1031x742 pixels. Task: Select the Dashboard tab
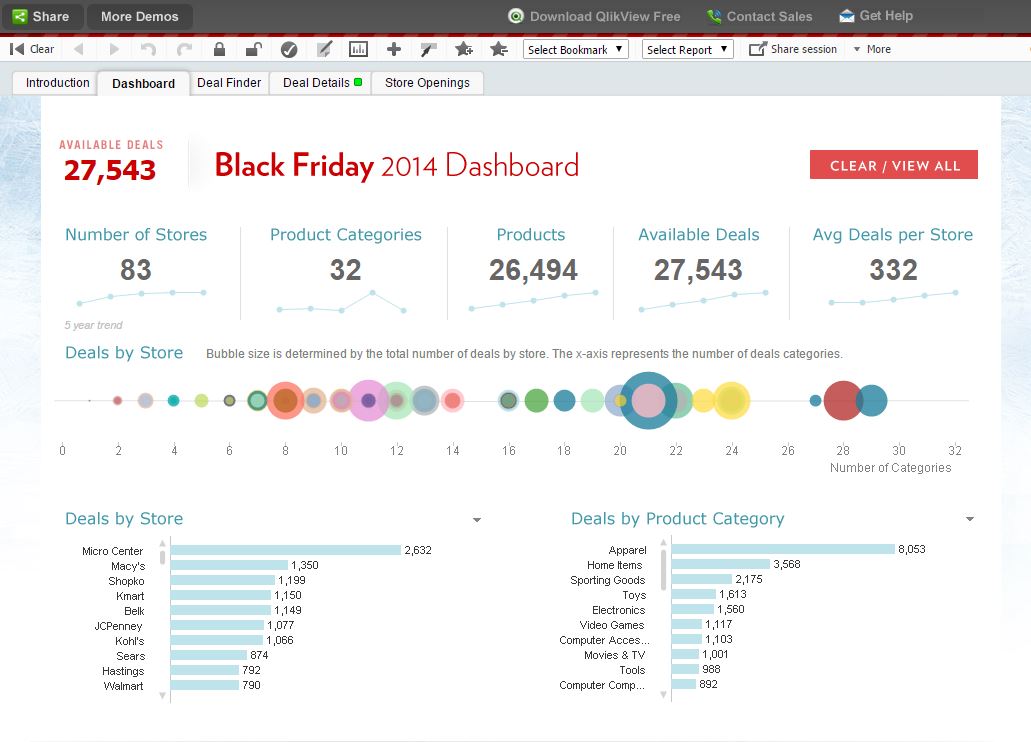(x=143, y=84)
